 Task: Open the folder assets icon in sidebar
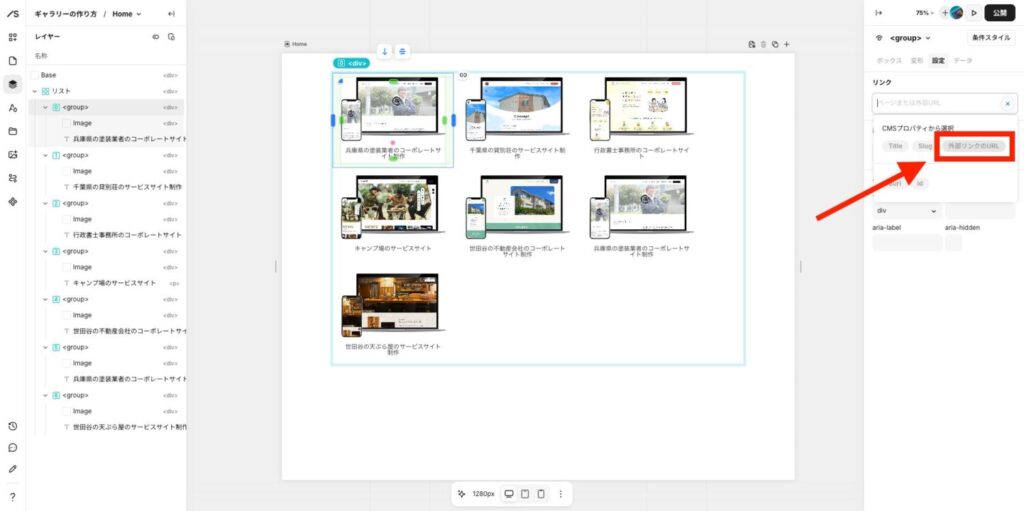tap(13, 131)
